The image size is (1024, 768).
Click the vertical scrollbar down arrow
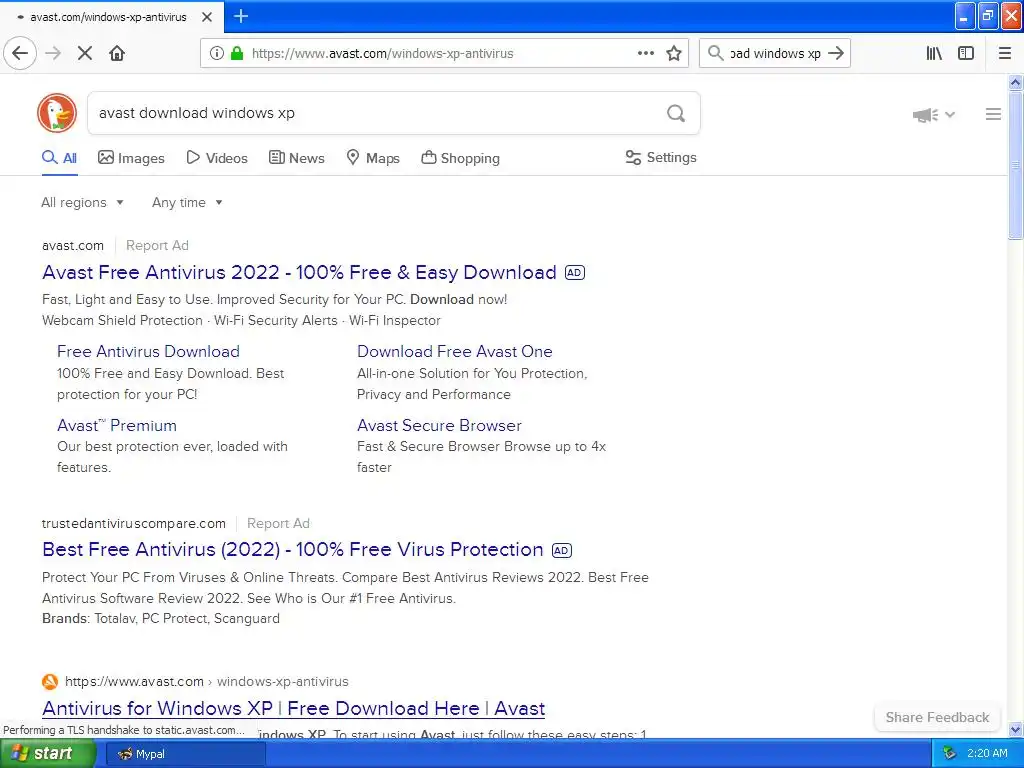click(1016, 730)
